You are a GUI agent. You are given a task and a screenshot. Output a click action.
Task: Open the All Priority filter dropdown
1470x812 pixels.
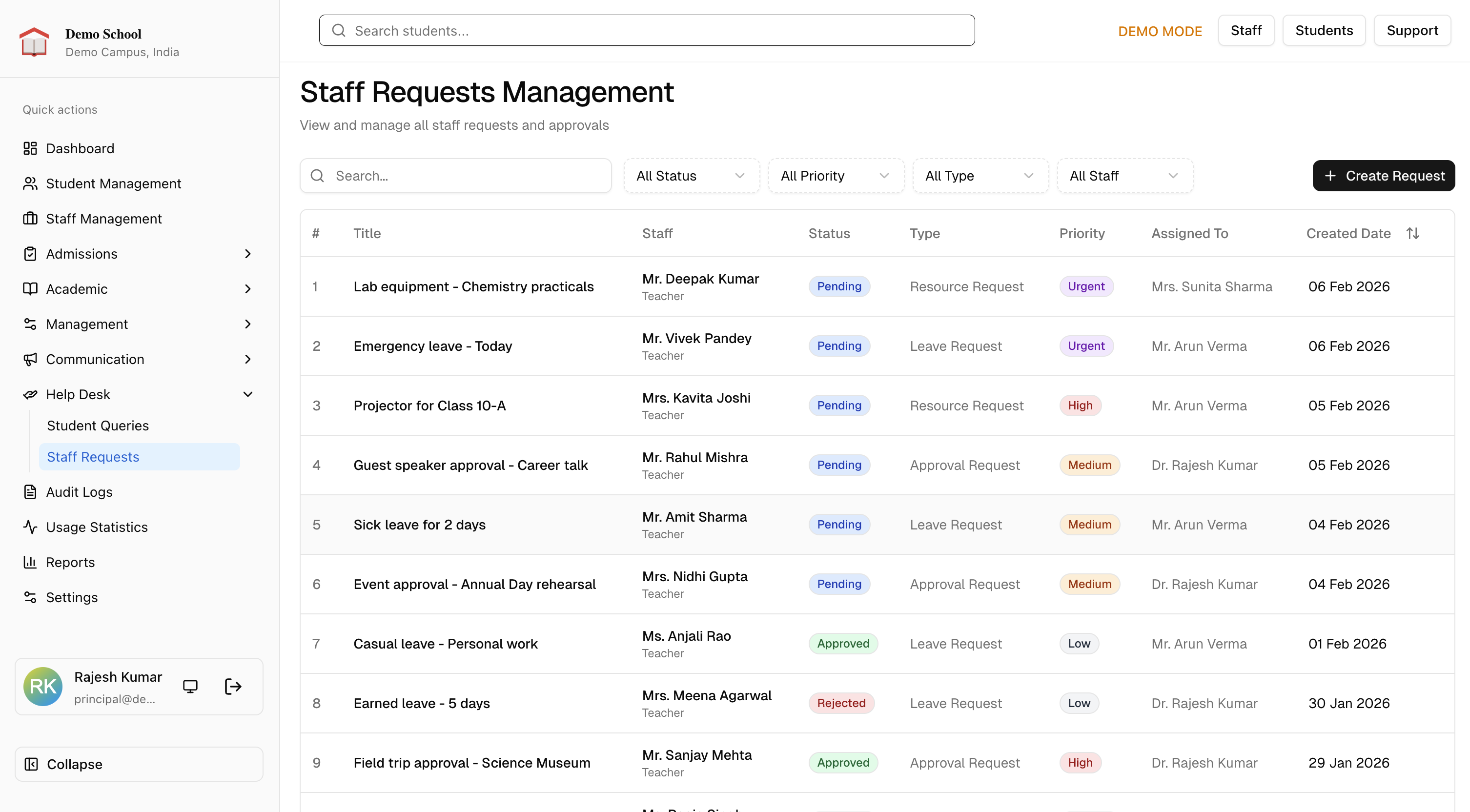836,176
